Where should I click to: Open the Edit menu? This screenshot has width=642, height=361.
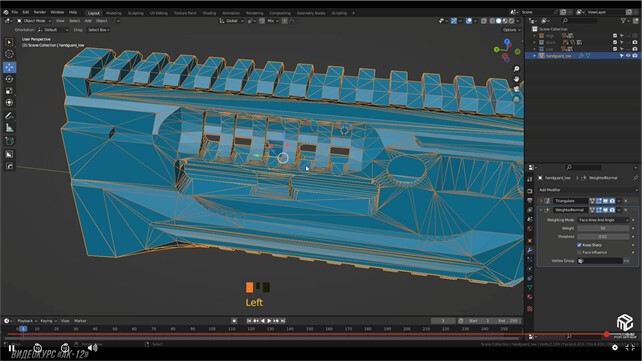pos(26,12)
